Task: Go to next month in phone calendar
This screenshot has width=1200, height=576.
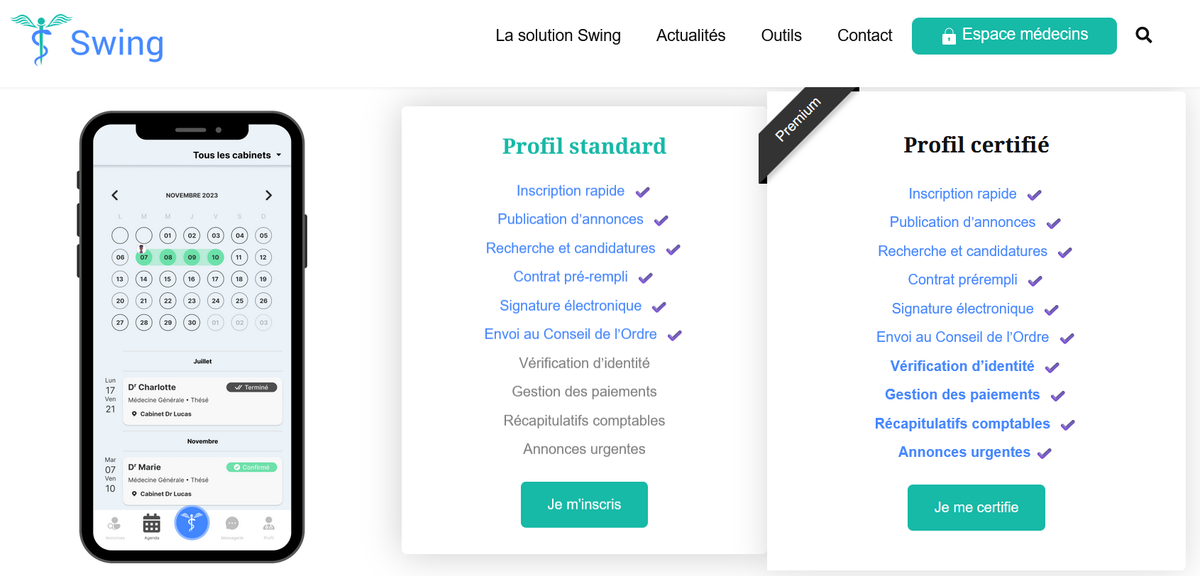Action: pos(268,195)
